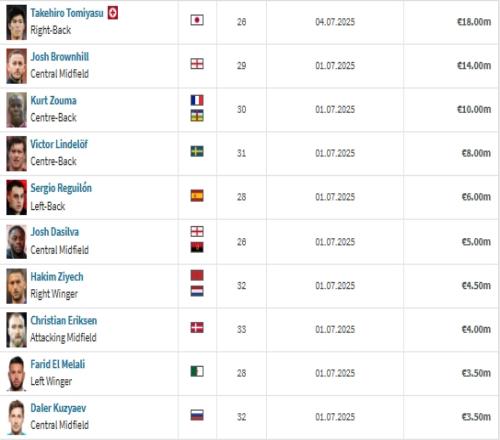Open Takehiro Tomiyasu's player profile
Viewport: 500px width, 440px height.
click(67, 13)
